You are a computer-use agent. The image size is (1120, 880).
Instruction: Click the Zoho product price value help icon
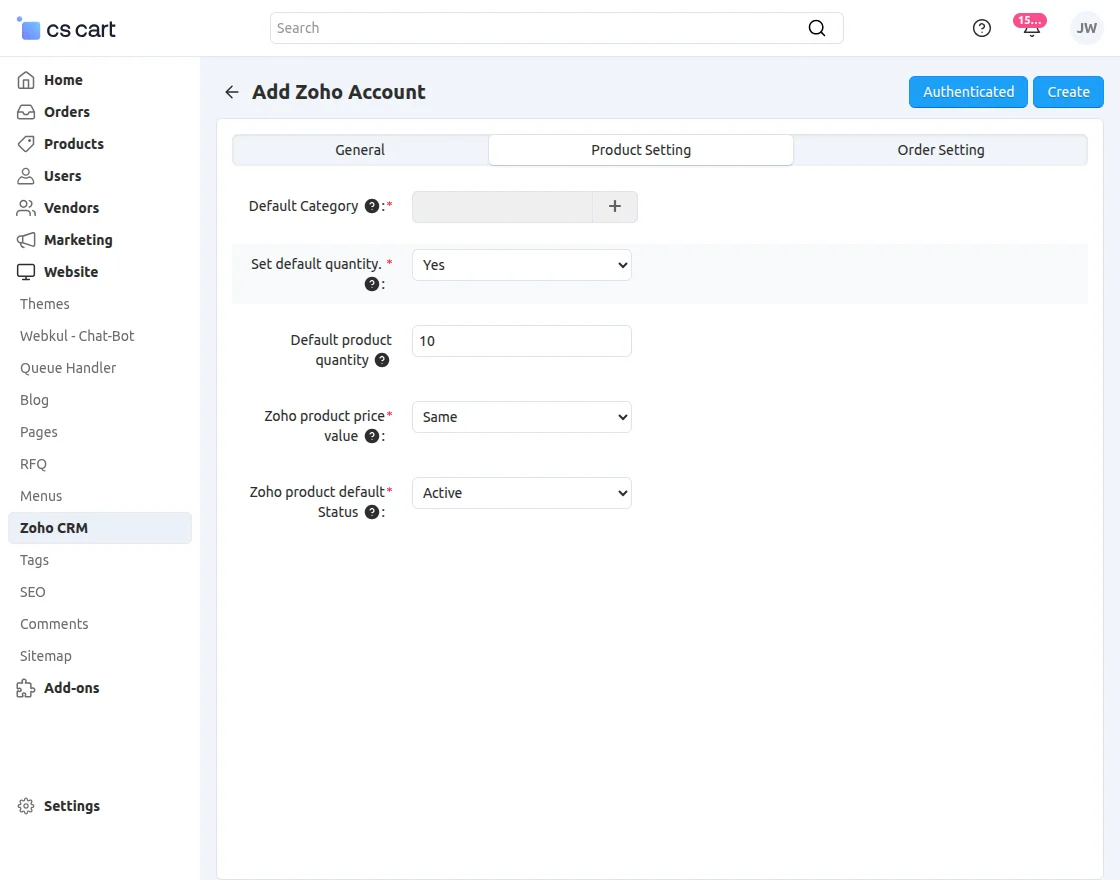tap(372, 436)
